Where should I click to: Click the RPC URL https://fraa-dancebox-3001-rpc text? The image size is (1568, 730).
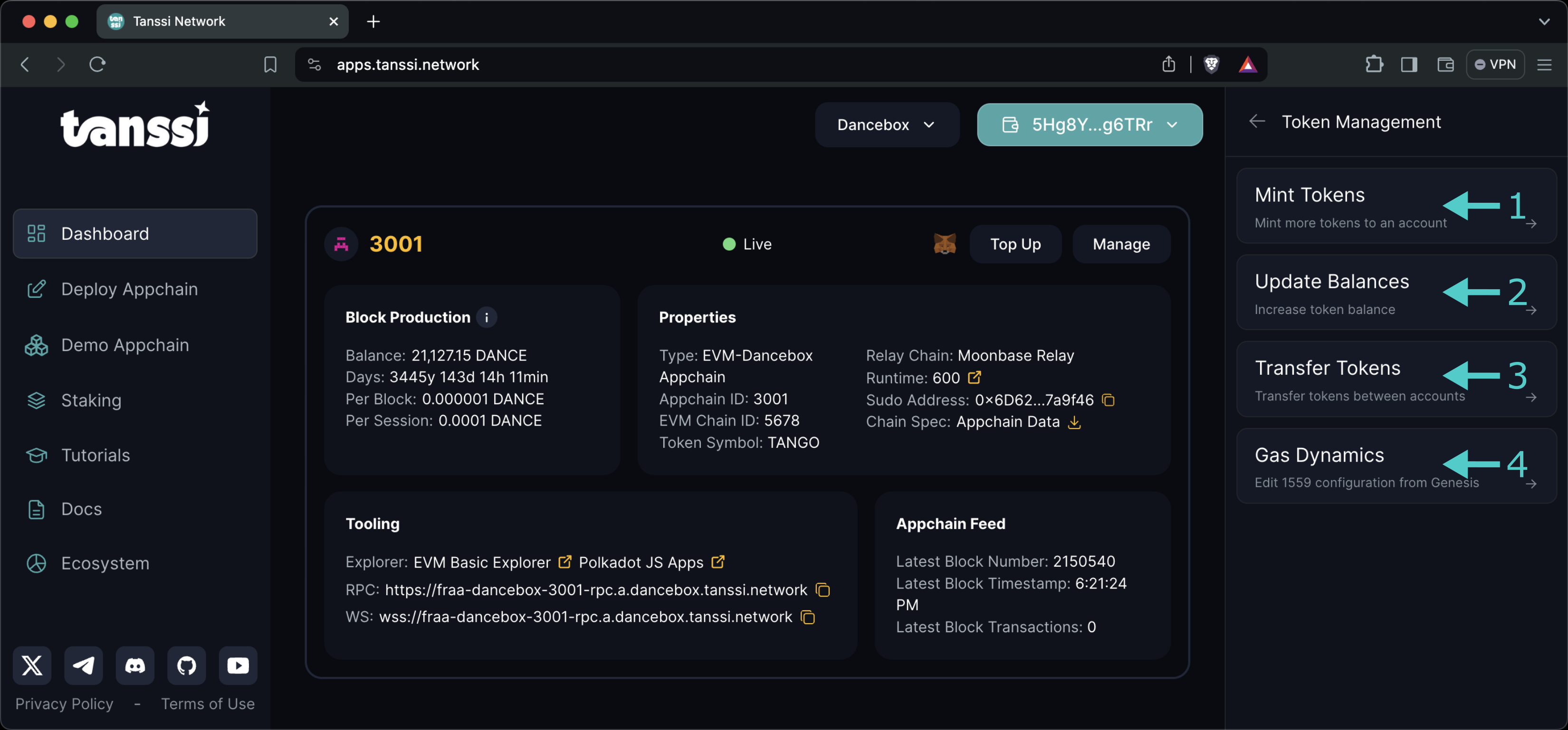tap(596, 589)
